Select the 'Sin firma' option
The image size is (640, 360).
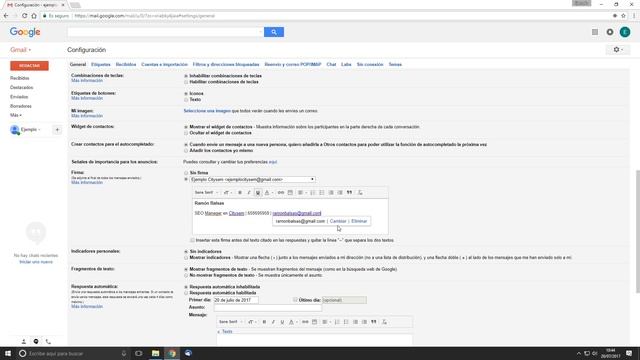tap(186, 173)
